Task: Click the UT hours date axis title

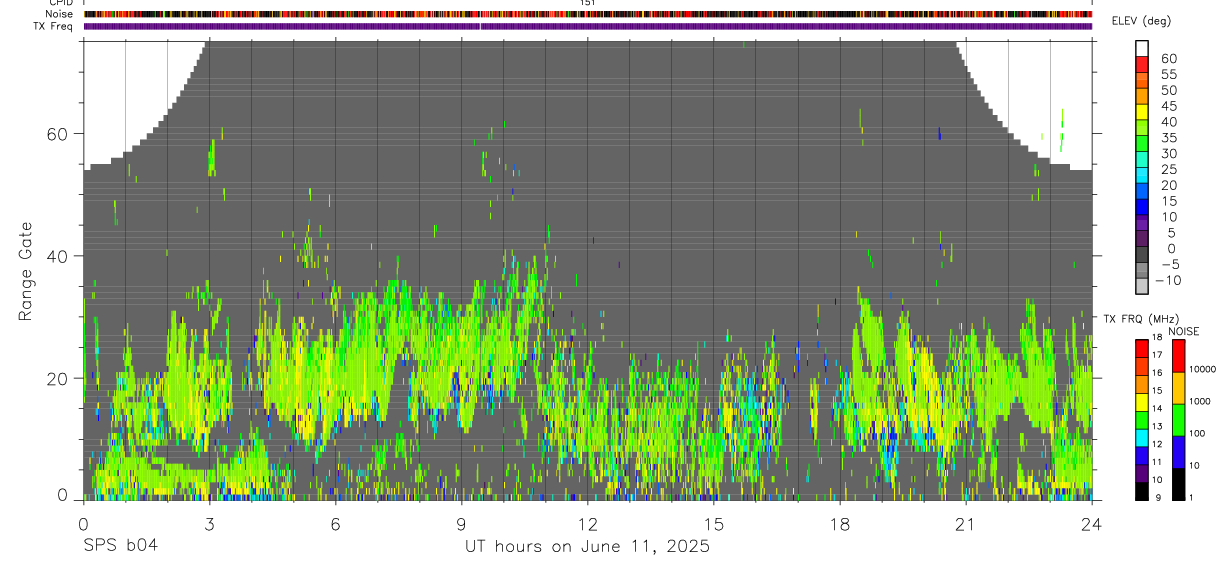Action: (587, 546)
